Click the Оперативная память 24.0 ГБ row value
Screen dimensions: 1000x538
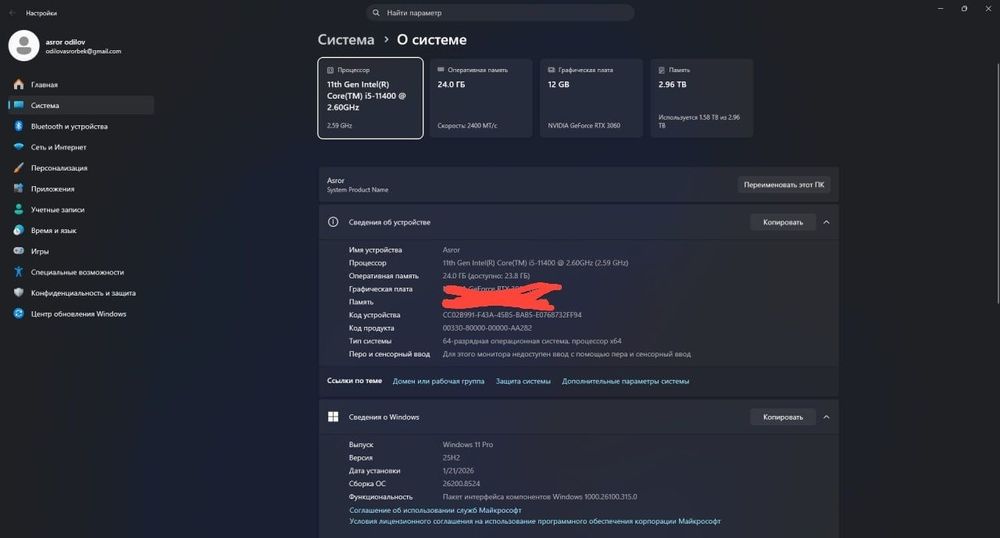(486, 276)
